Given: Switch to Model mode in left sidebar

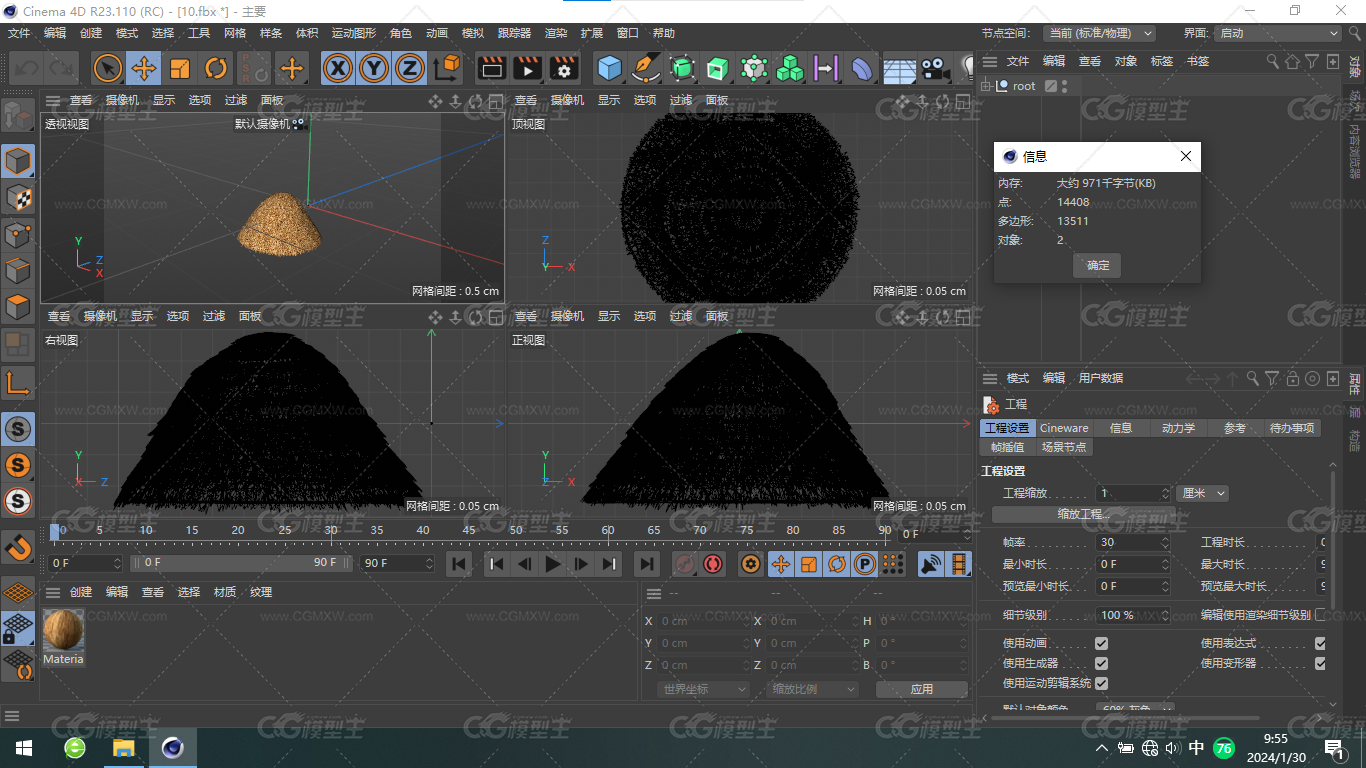Looking at the screenshot, I should pos(18,161).
